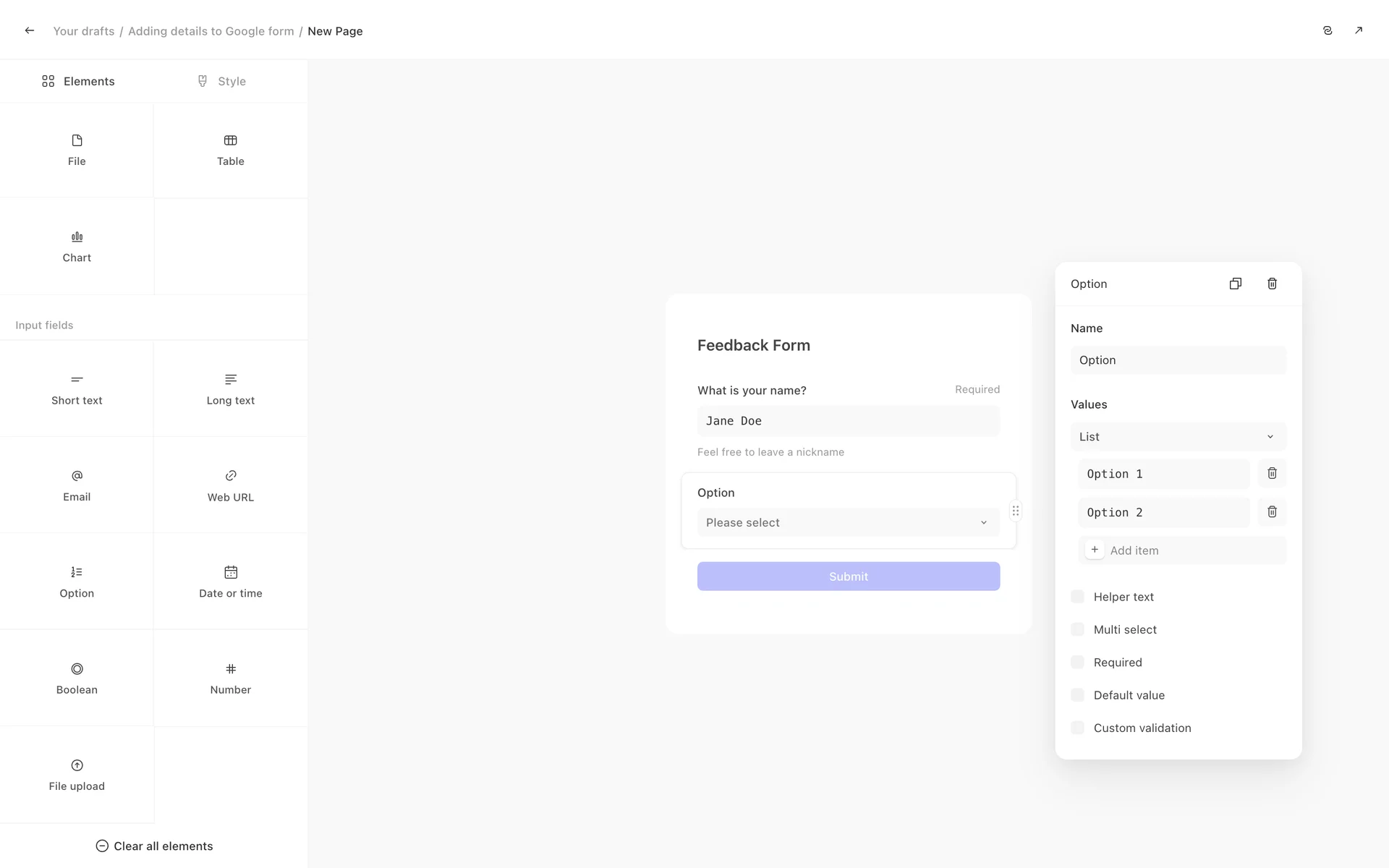Add a Table element
The image size is (1389, 868).
[230, 150]
